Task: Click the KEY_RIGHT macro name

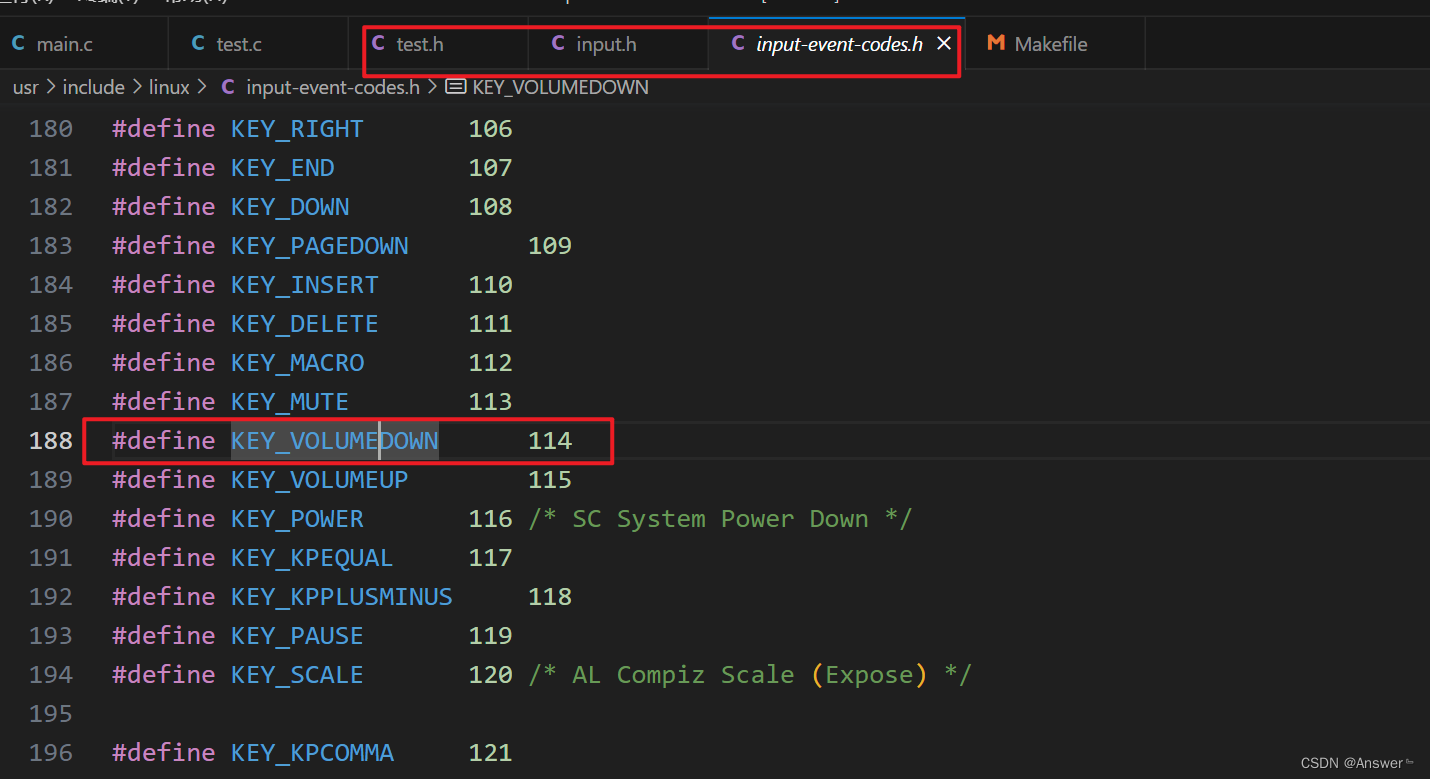Action: point(297,129)
